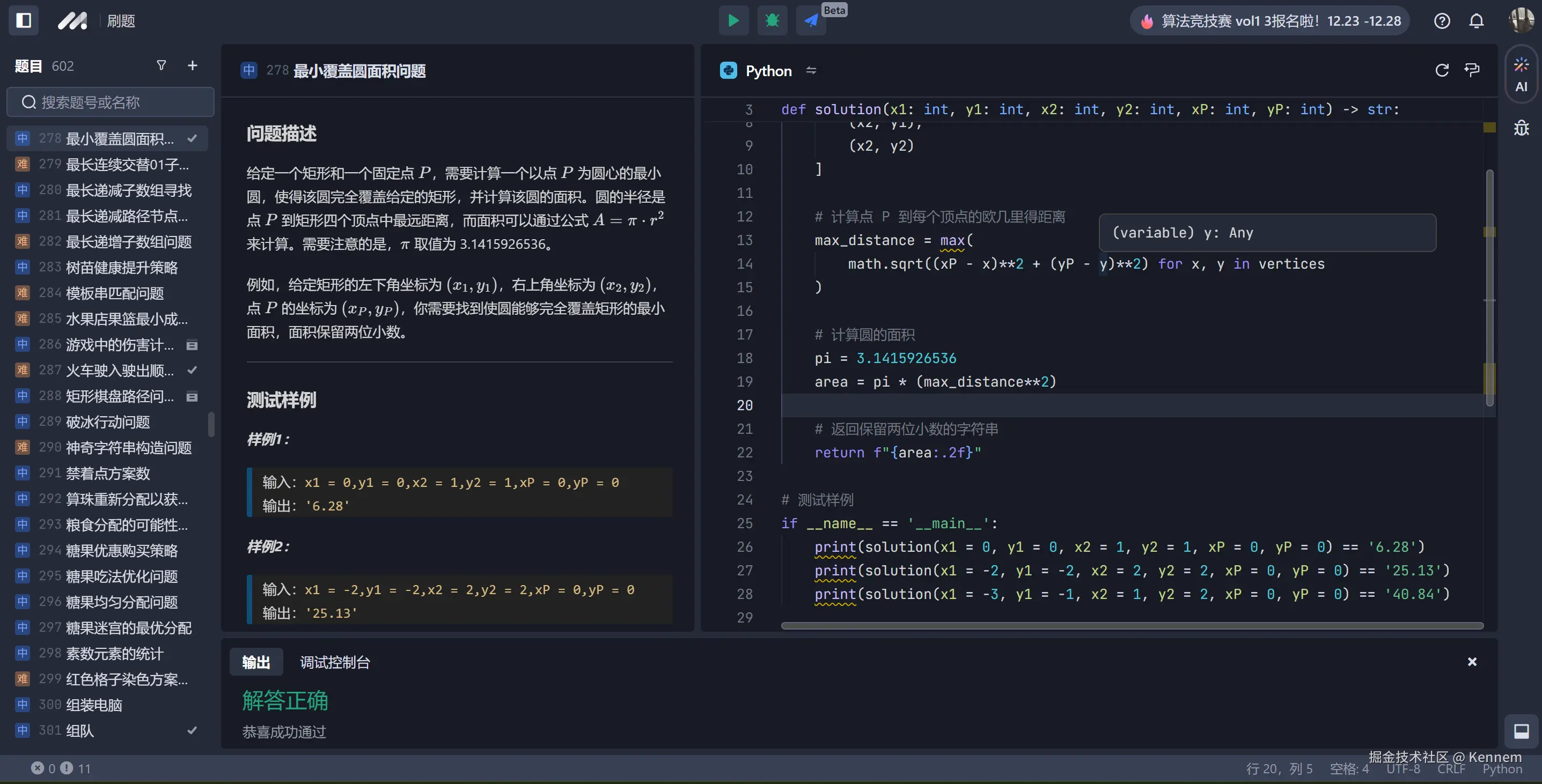Add a new item with the plus icon
Image resolution: width=1542 pixels, height=784 pixels.
[192, 65]
